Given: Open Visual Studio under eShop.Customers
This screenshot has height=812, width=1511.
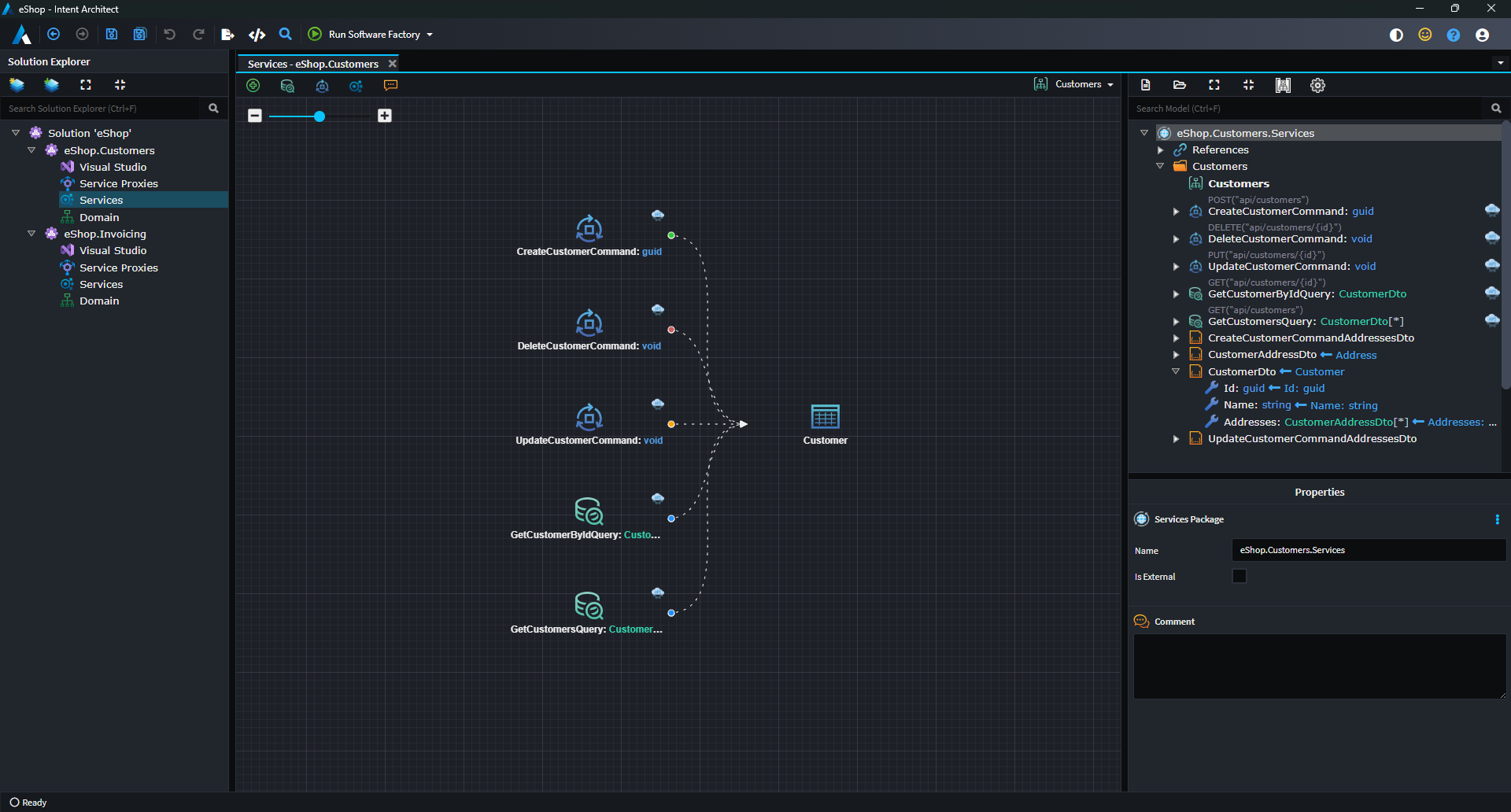Looking at the screenshot, I should pyautogui.click(x=113, y=167).
